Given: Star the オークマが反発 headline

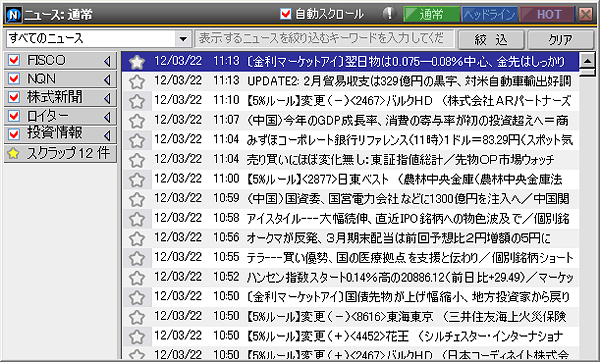Looking at the screenshot, I should tap(137, 239).
